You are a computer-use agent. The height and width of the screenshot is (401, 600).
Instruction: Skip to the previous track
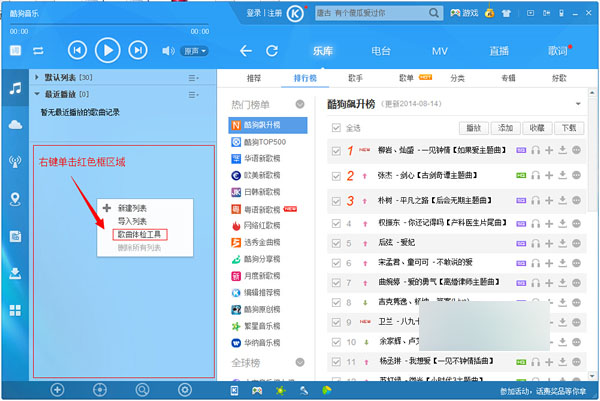point(77,50)
